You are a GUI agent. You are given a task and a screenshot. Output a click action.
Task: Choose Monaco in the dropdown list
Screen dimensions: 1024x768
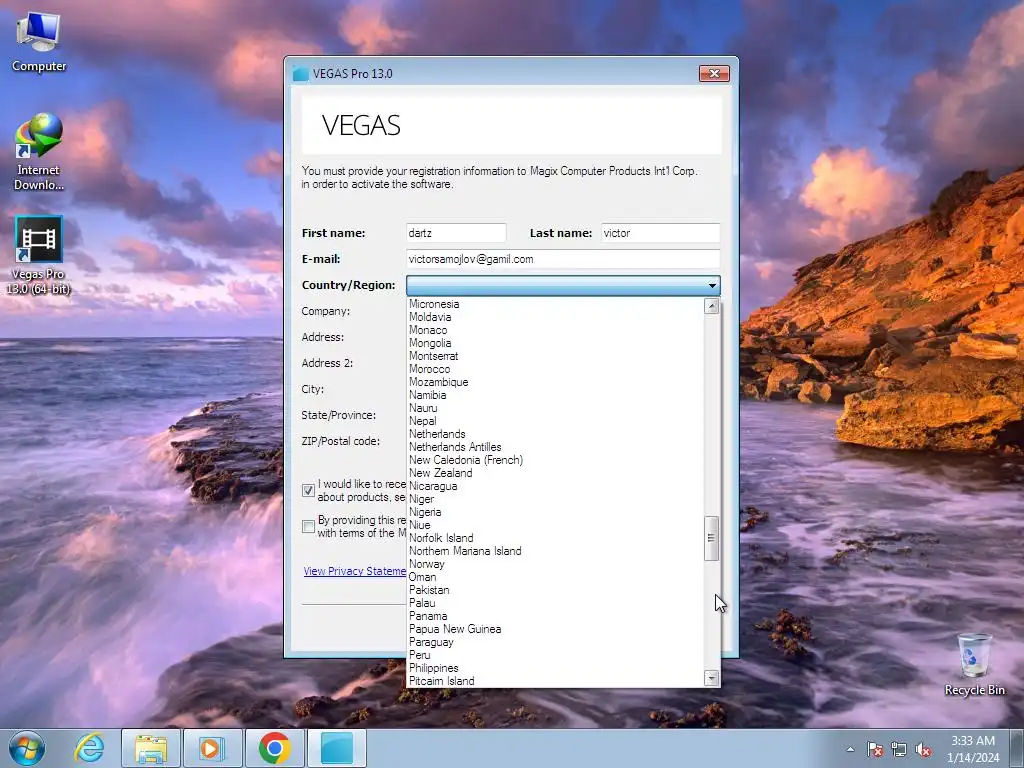(x=555, y=330)
